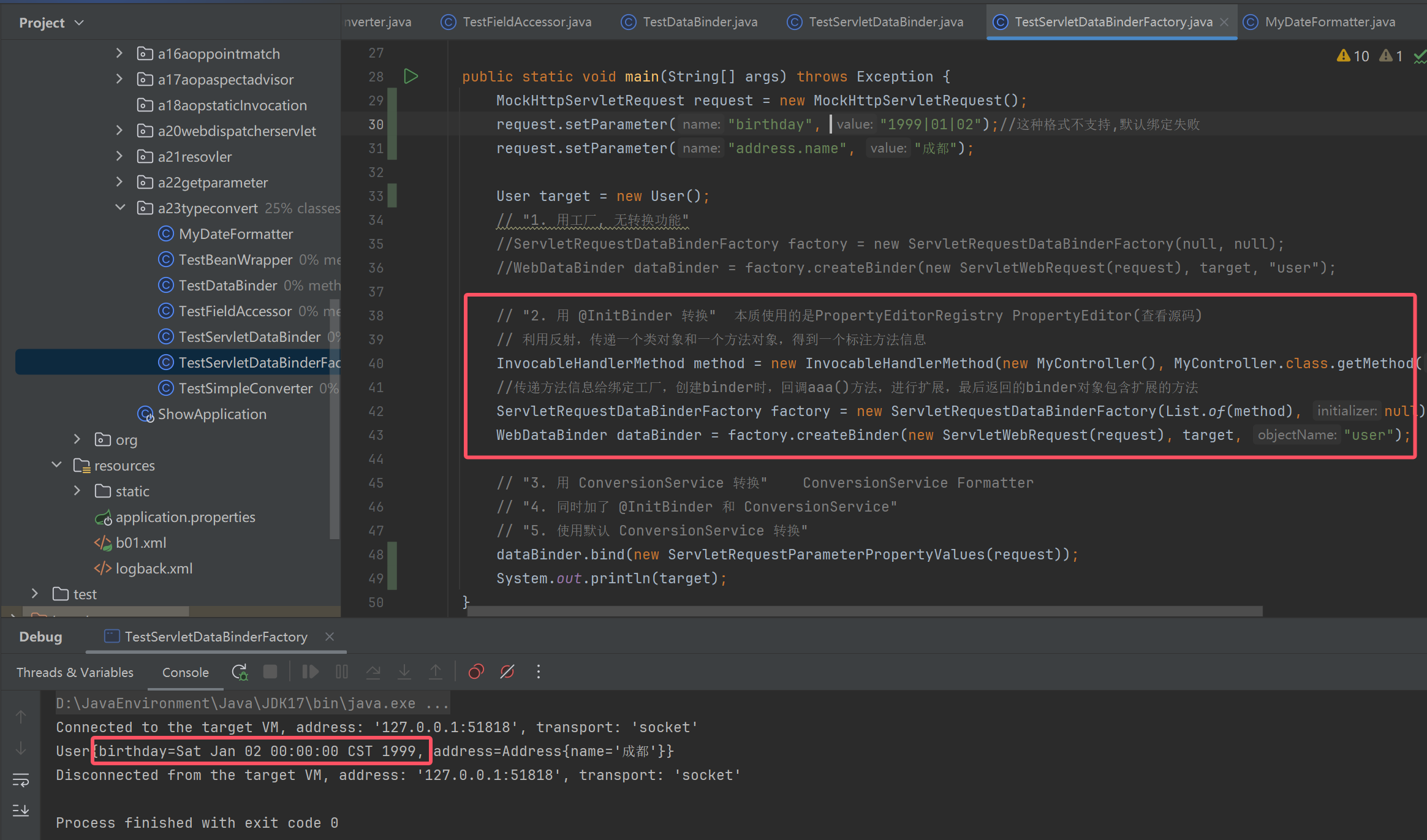Open more debug actions menu

[x=539, y=672]
